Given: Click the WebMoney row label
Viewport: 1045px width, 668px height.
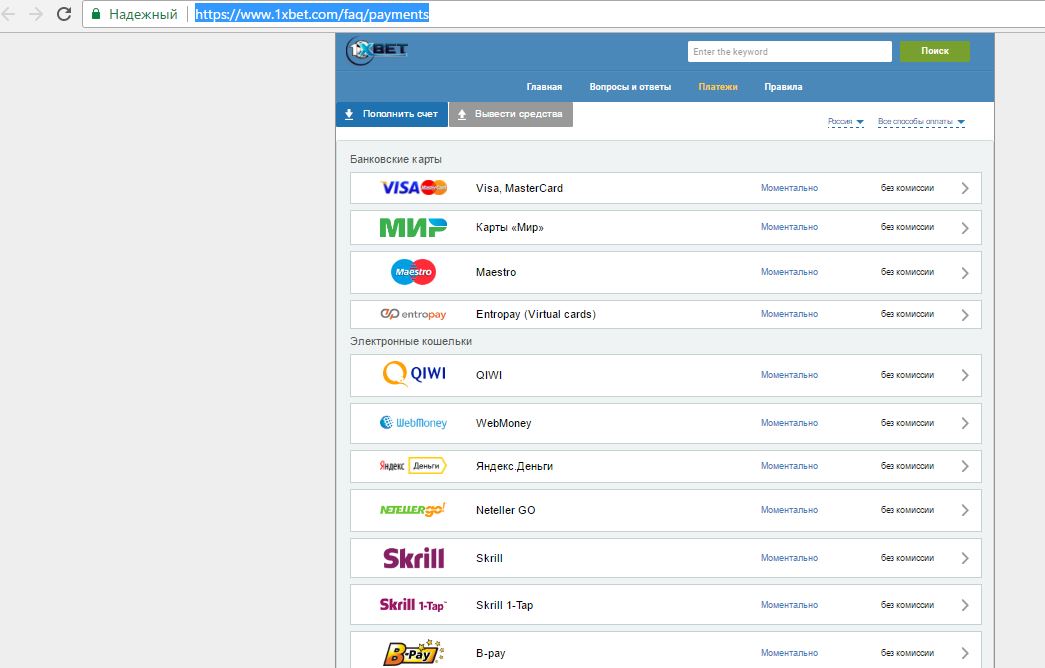Looking at the screenshot, I should click(x=503, y=423).
